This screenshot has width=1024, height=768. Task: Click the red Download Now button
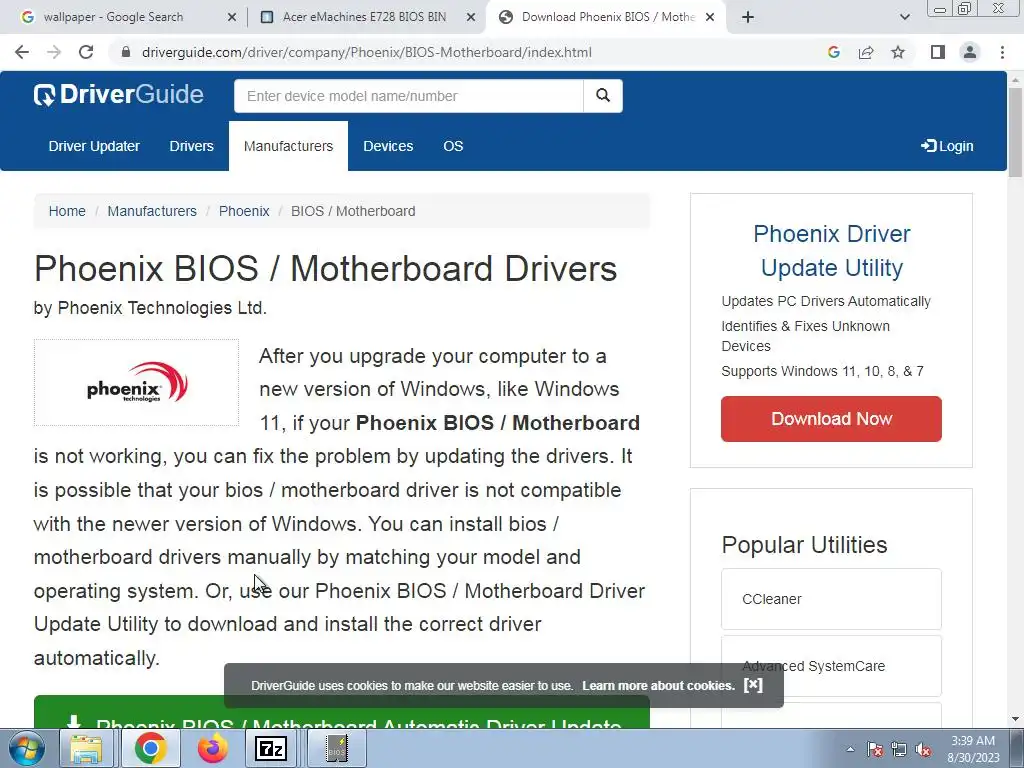point(831,419)
